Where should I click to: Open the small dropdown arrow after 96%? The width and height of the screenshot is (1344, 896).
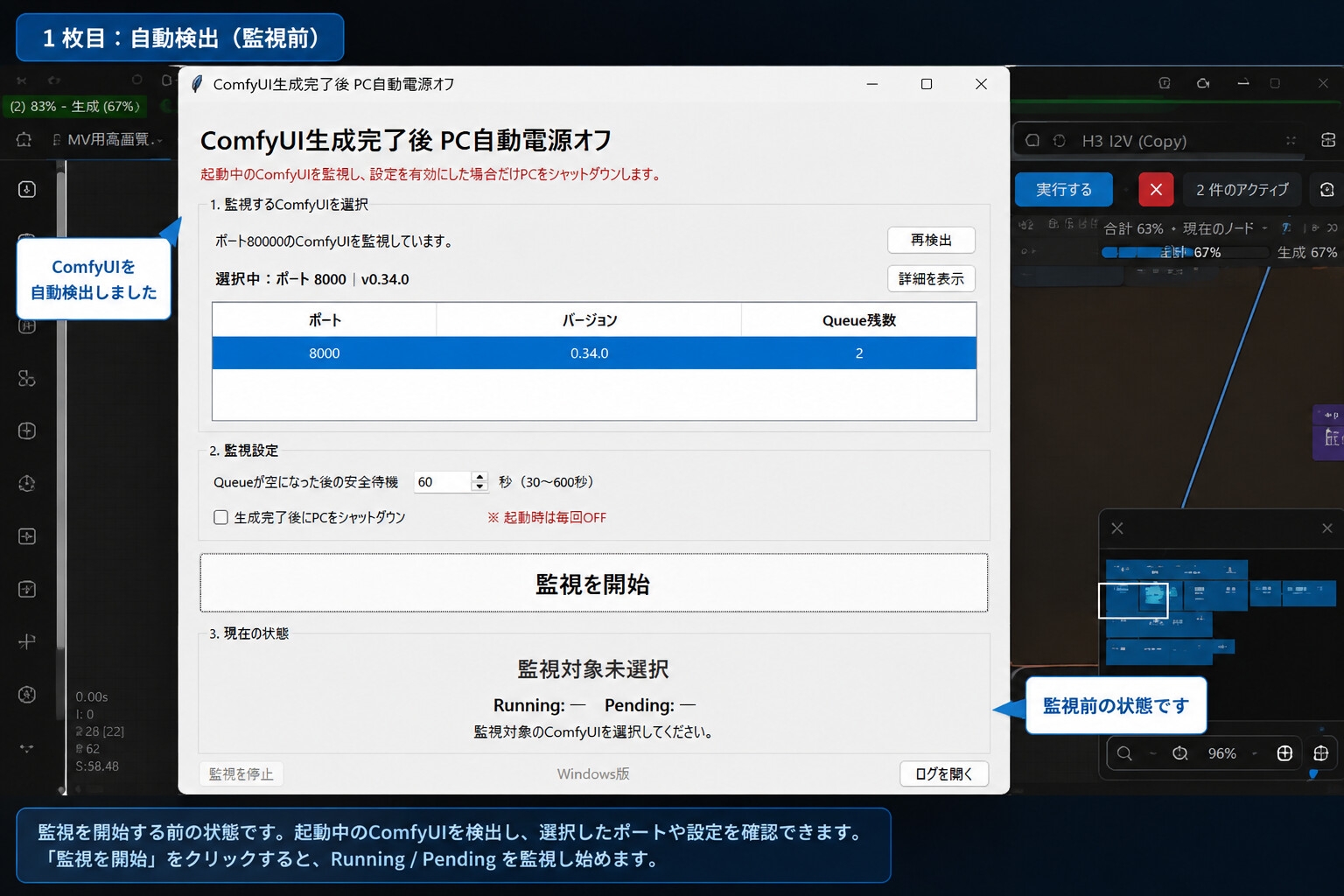tap(1255, 753)
